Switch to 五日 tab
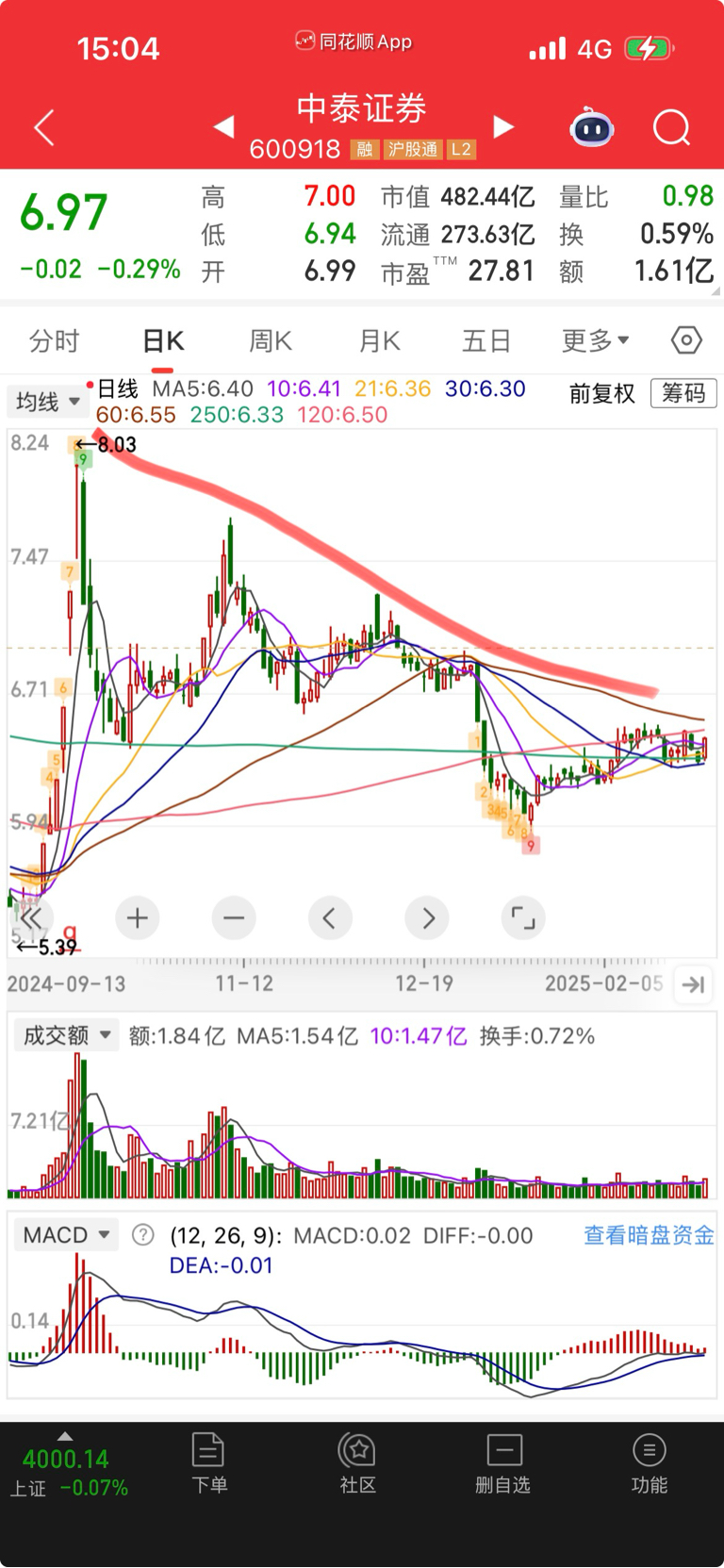 486,340
